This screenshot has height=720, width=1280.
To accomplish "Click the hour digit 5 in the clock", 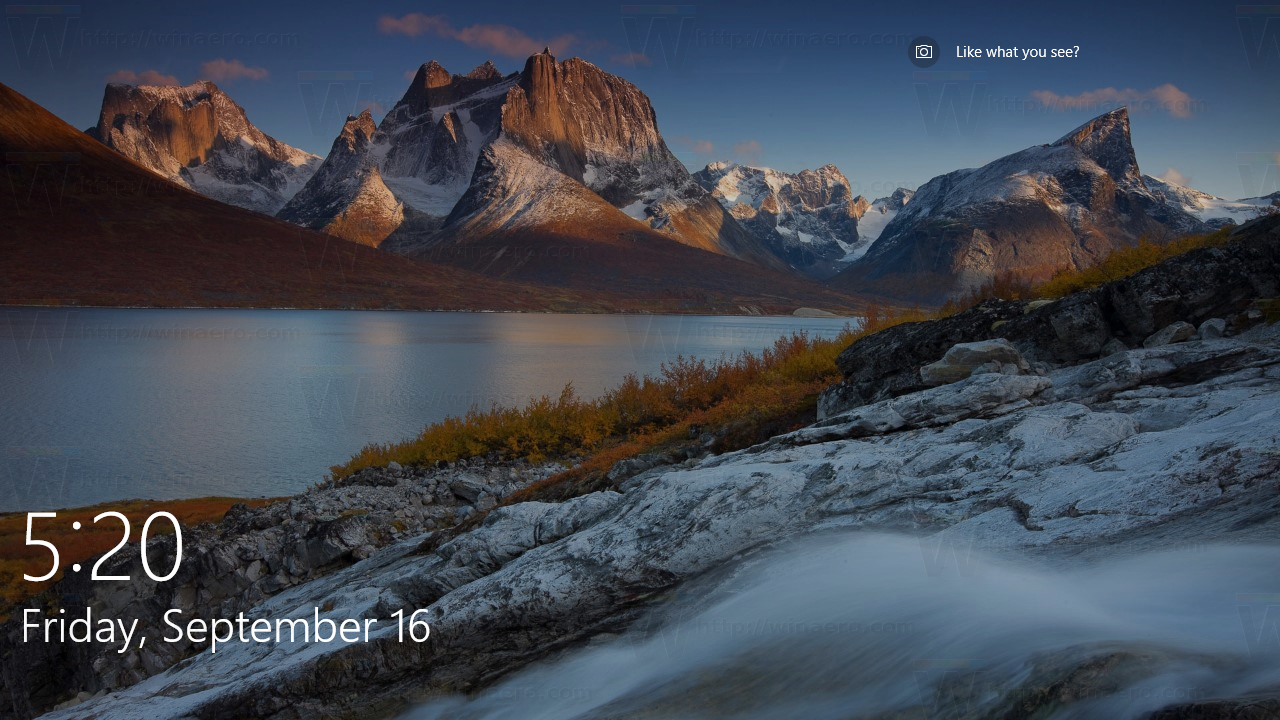I will pyautogui.click(x=41, y=547).
